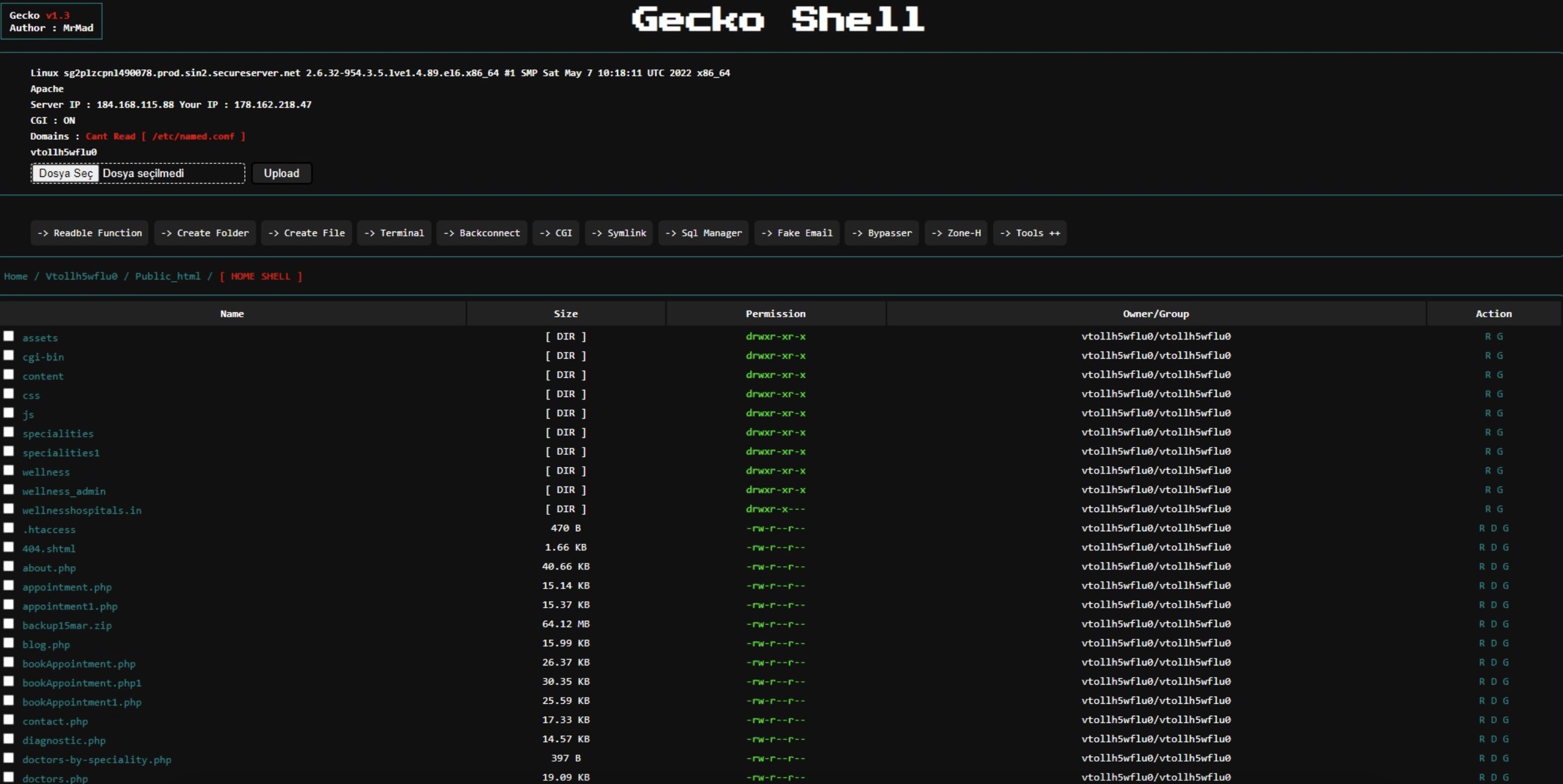
Task: Open the cgi-bin directory
Action: point(43,357)
